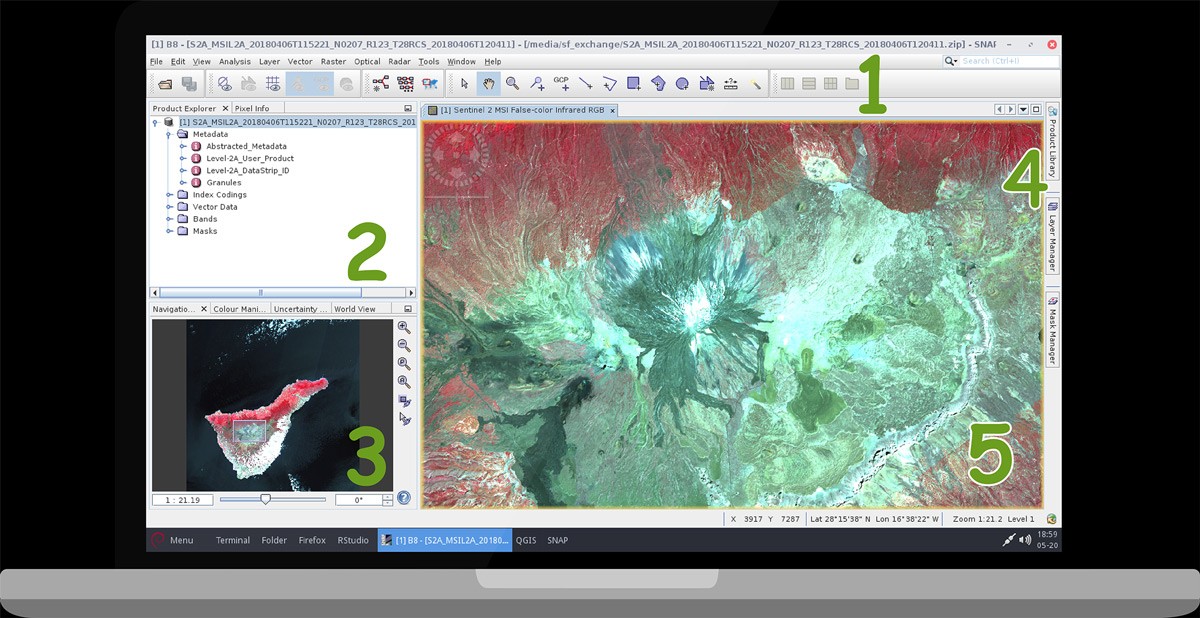Click QGIS in the taskbar
The height and width of the screenshot is (618, 1200).
[x=526, y=540]
